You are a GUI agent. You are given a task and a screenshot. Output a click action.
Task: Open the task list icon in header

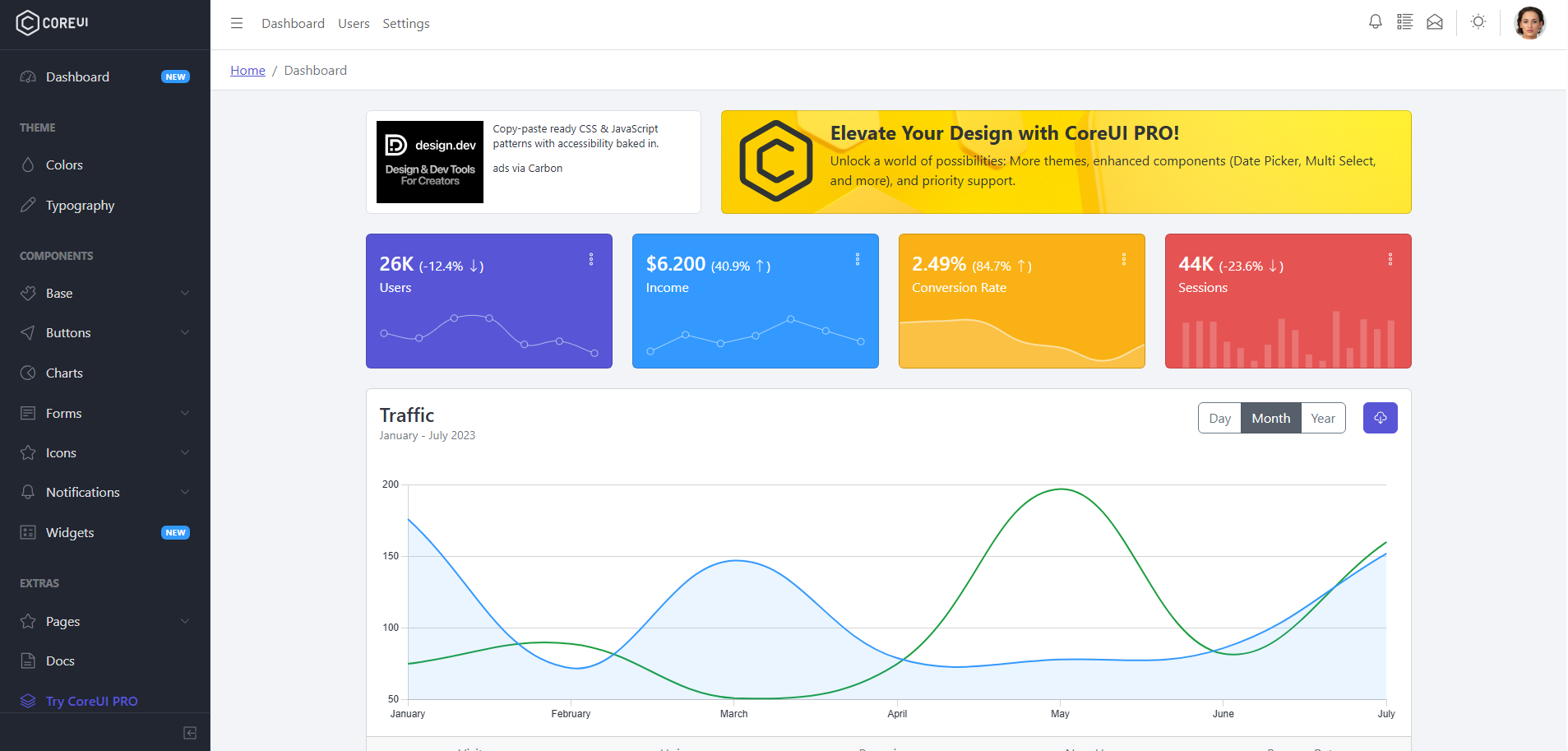[1405, 22]
